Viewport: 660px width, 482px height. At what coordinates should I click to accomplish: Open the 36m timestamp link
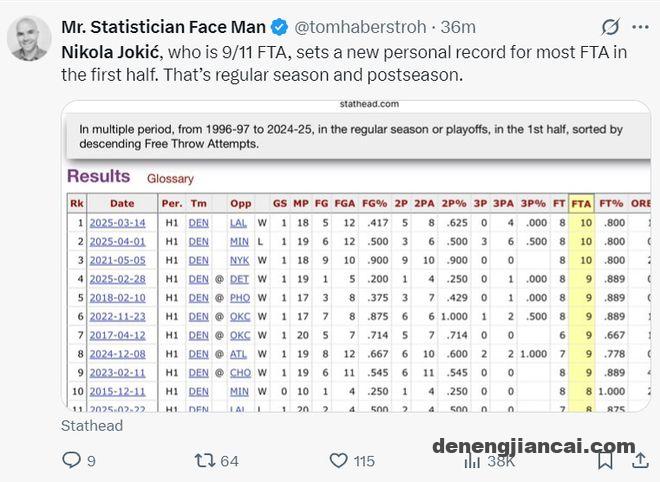458,27
